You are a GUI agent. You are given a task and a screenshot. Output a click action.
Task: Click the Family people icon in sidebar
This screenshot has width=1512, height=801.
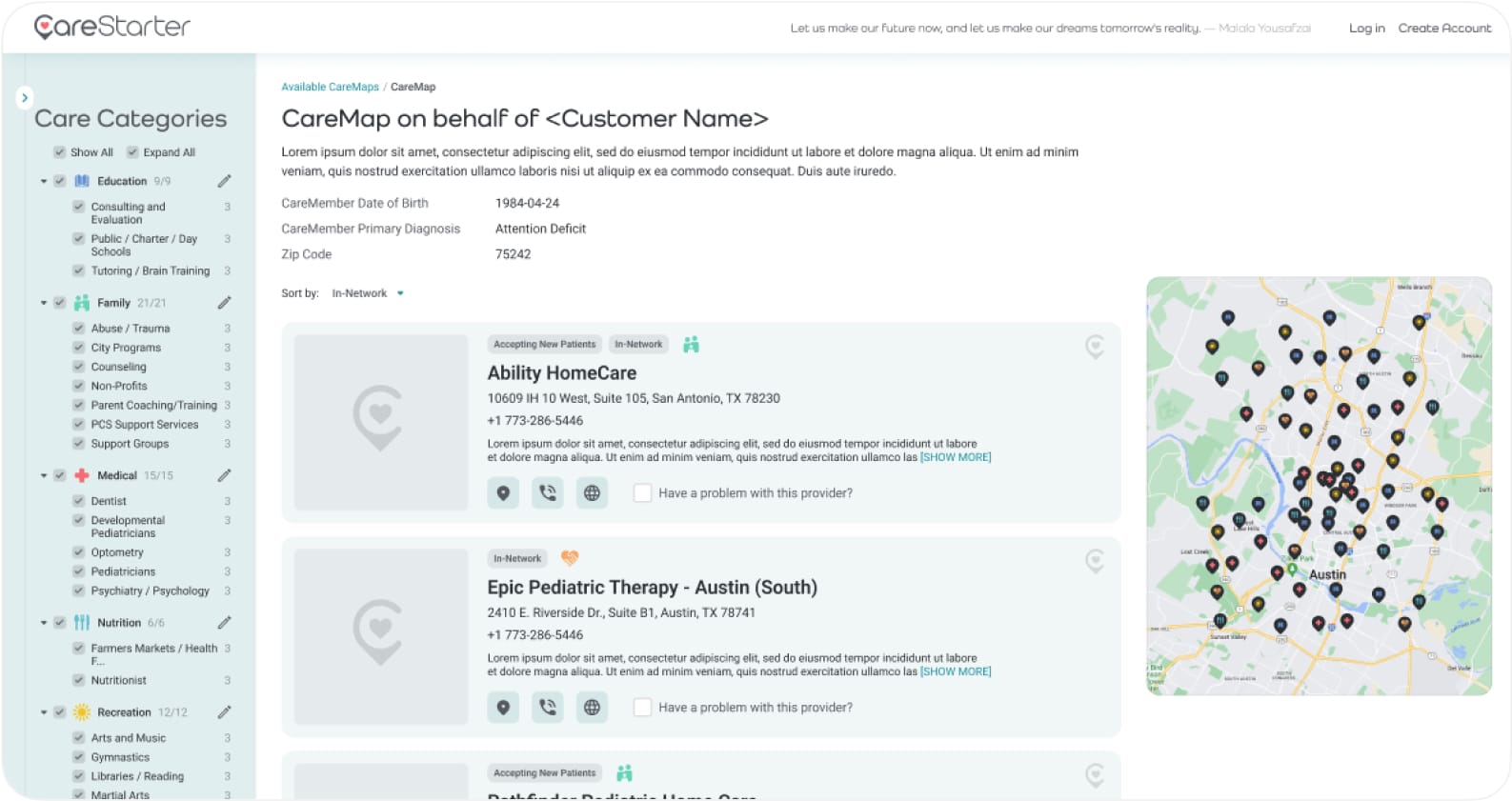pos(82,303)
